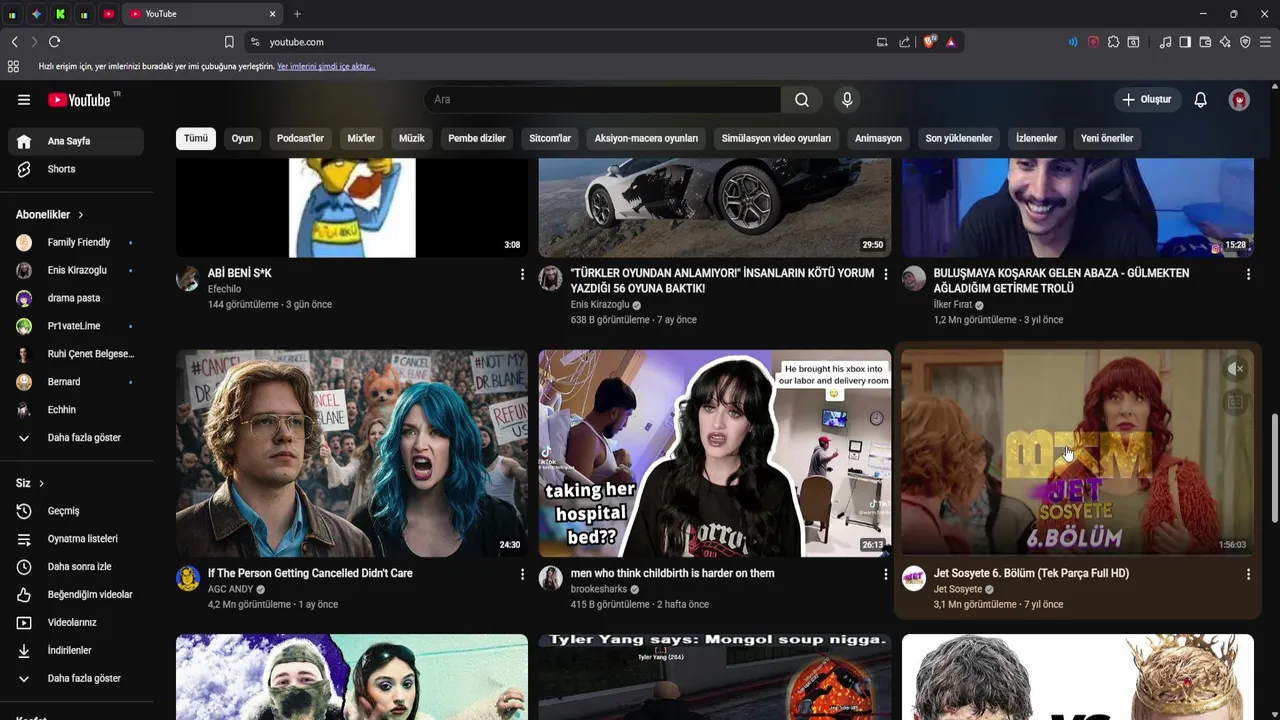Open Brave Rewards triangle icon
Viewport: 1280px width, 720px height.
[951, 42]
